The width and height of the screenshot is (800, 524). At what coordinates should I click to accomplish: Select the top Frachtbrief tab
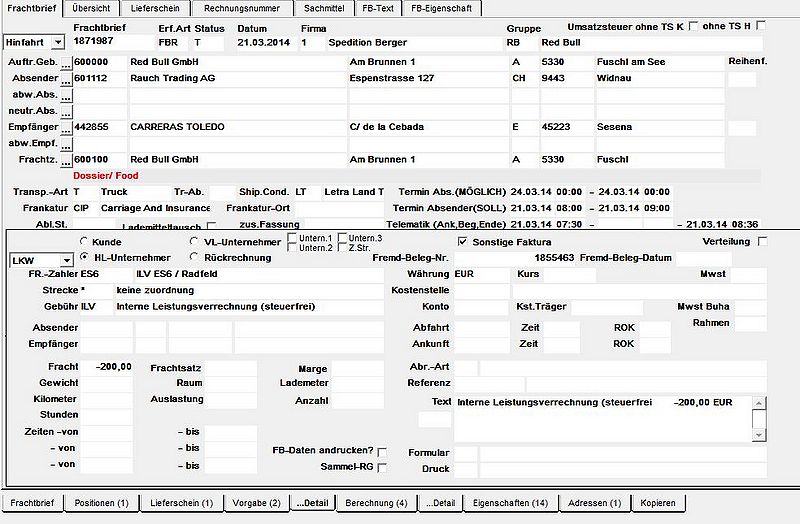[32, 8]
